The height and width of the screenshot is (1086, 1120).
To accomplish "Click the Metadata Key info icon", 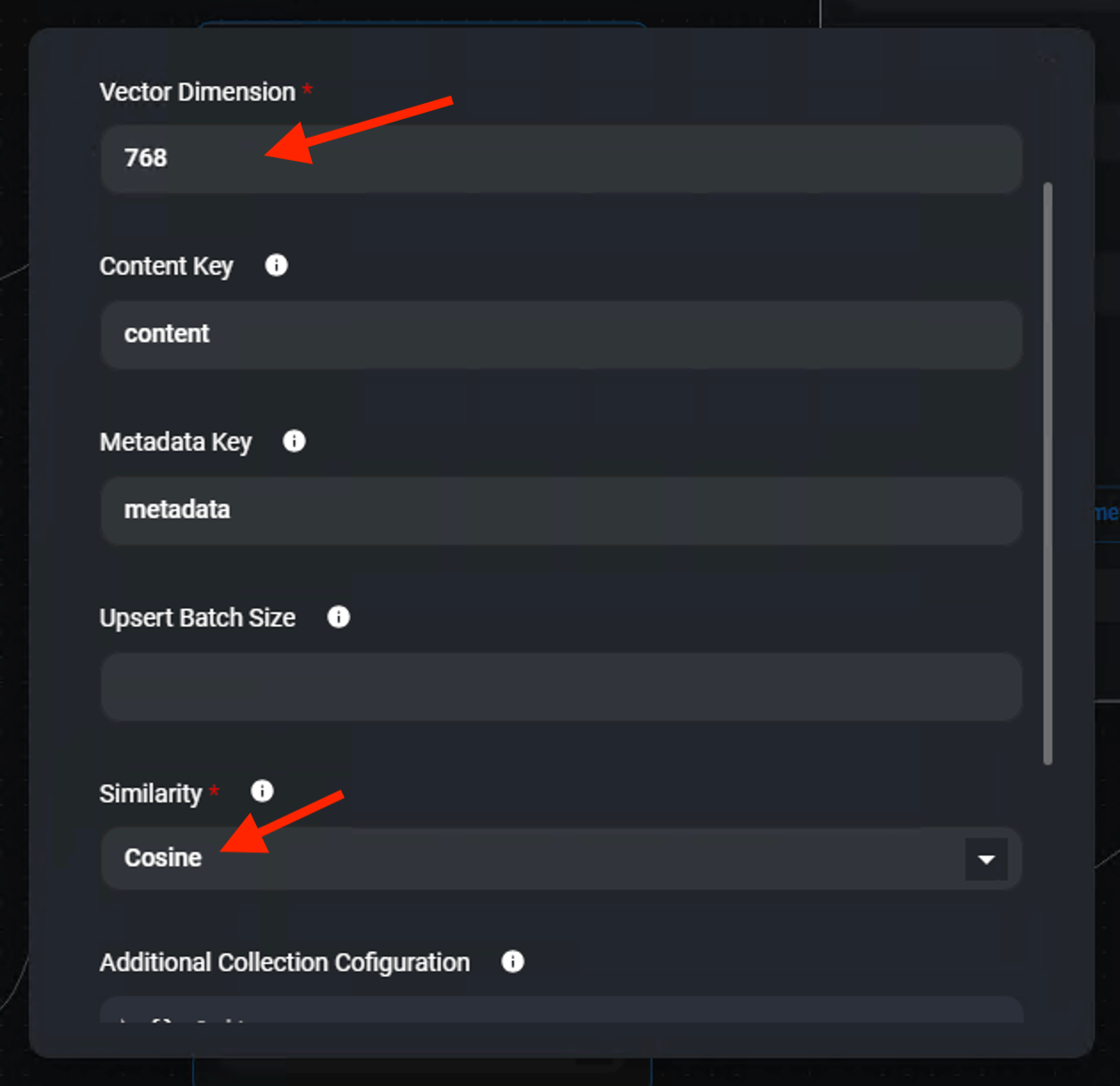I will 294,441.
